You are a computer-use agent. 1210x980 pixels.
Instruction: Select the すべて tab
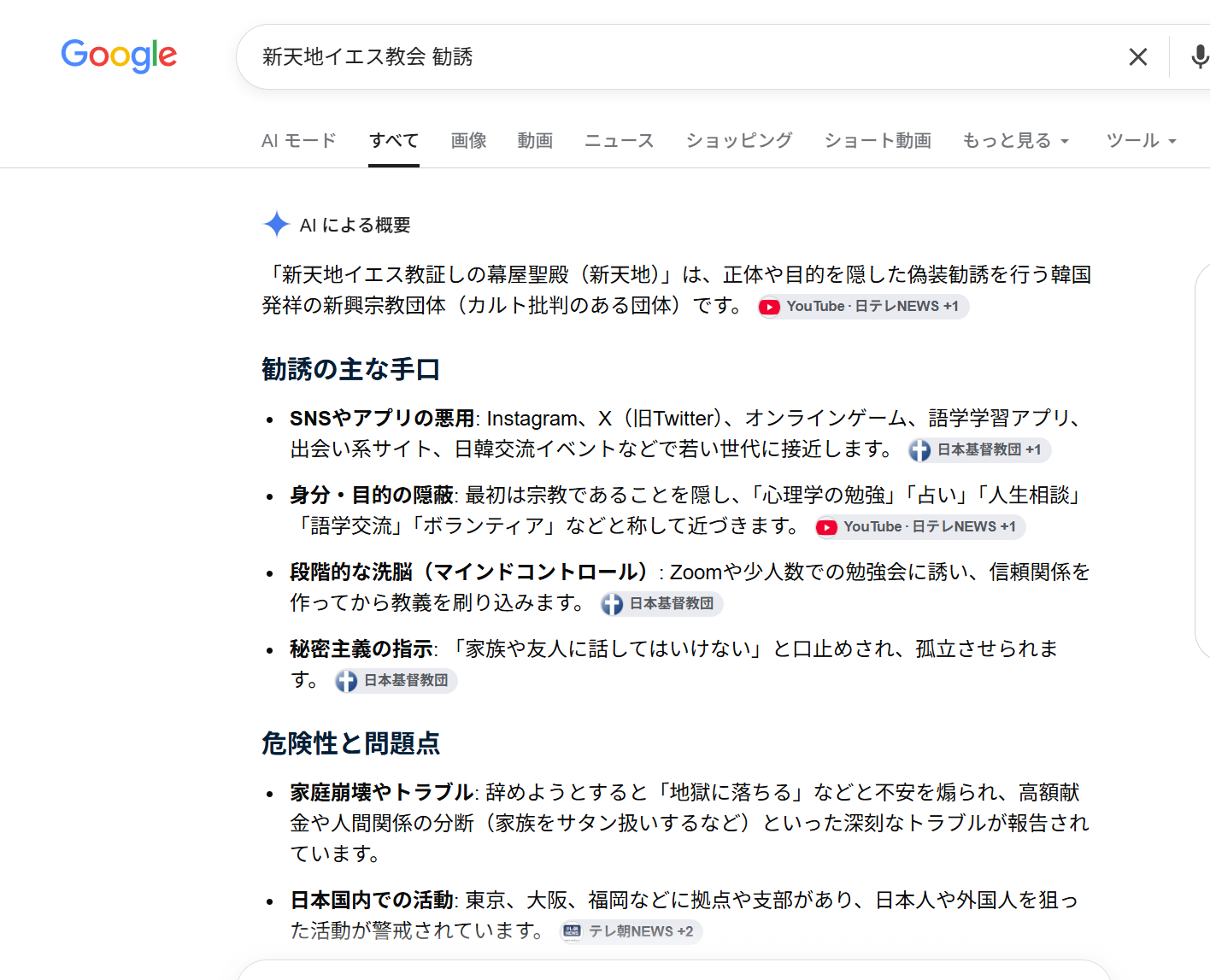point(394,140)
